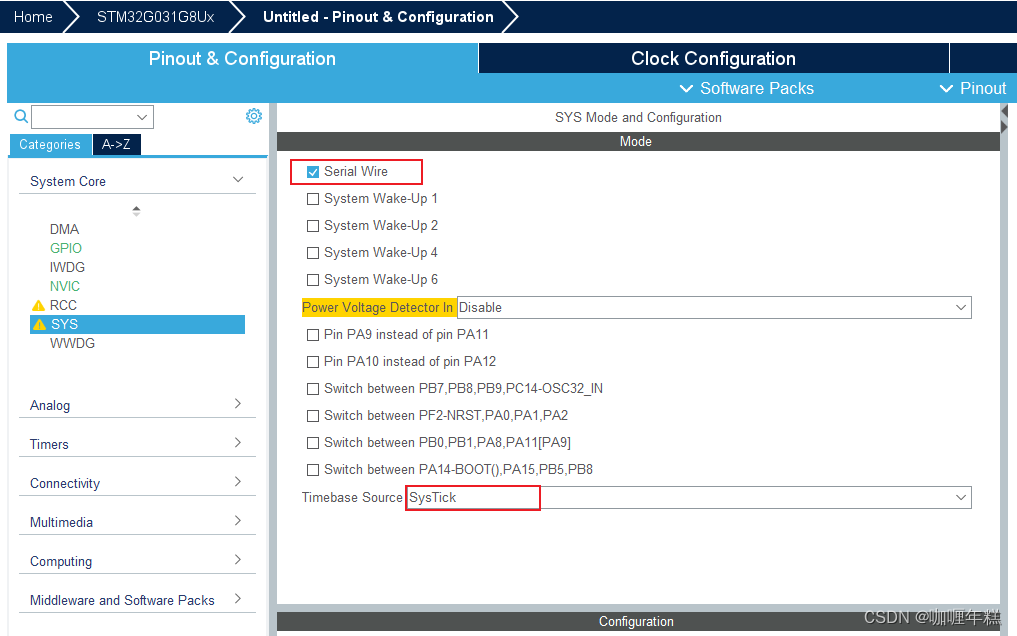Viewport: 1017px width, 636px height.
Task: Switch to Pinout & Configuration tab
Action: tap(242, 58)
